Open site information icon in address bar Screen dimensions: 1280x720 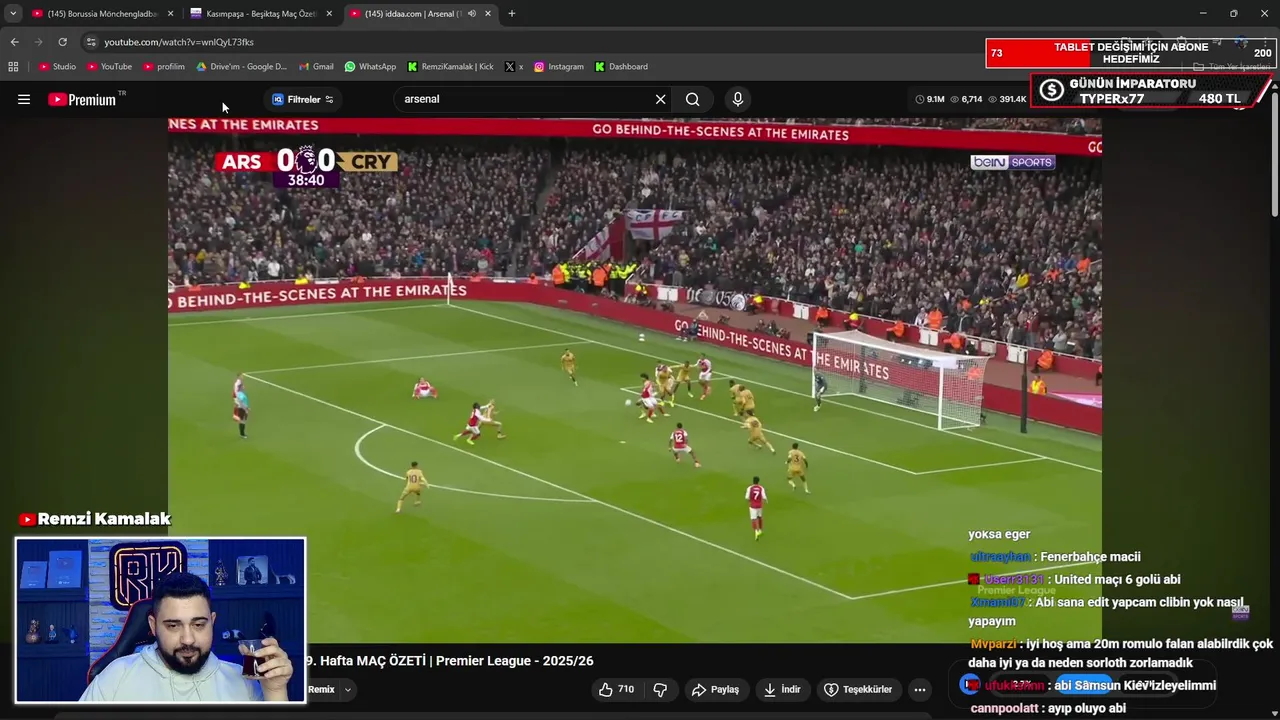coord(91,42)
